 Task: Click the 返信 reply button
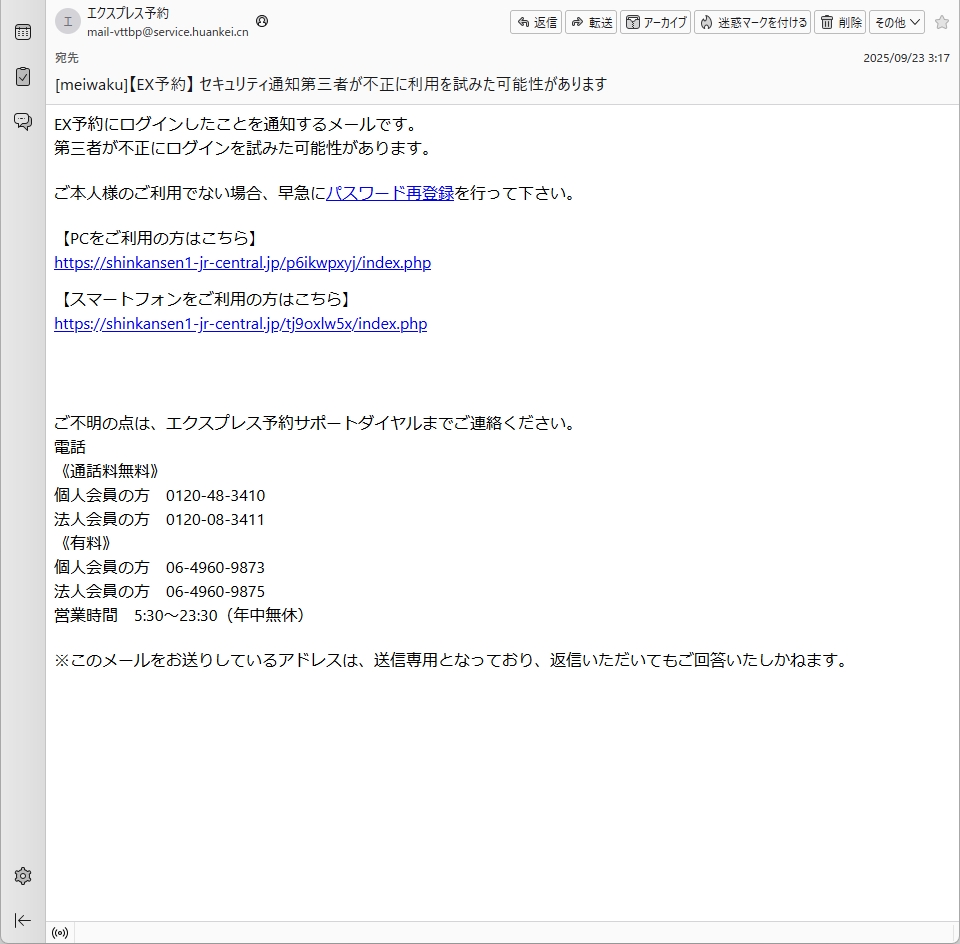[x=537, y=22]
